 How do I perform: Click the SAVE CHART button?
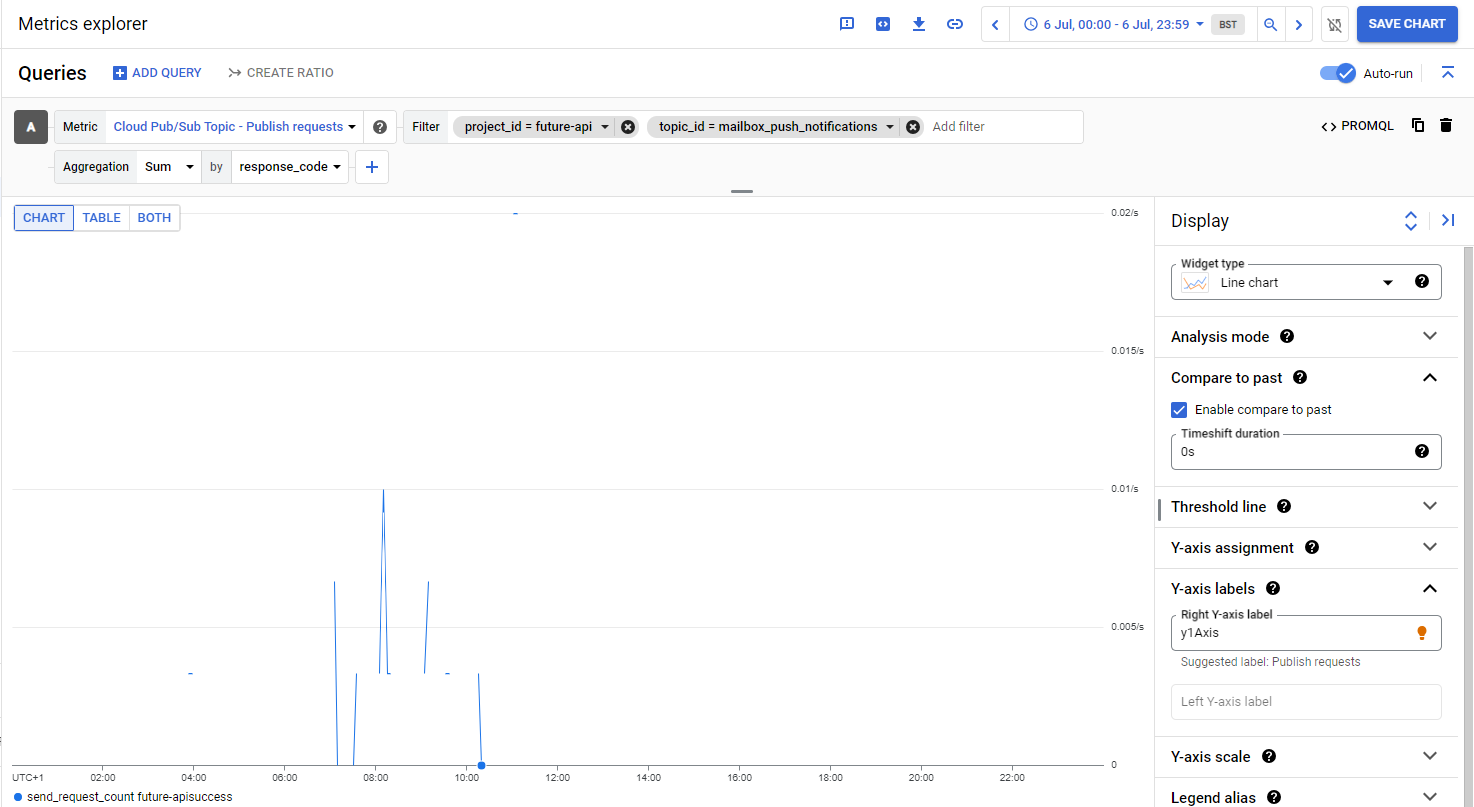coord(1406,24)
